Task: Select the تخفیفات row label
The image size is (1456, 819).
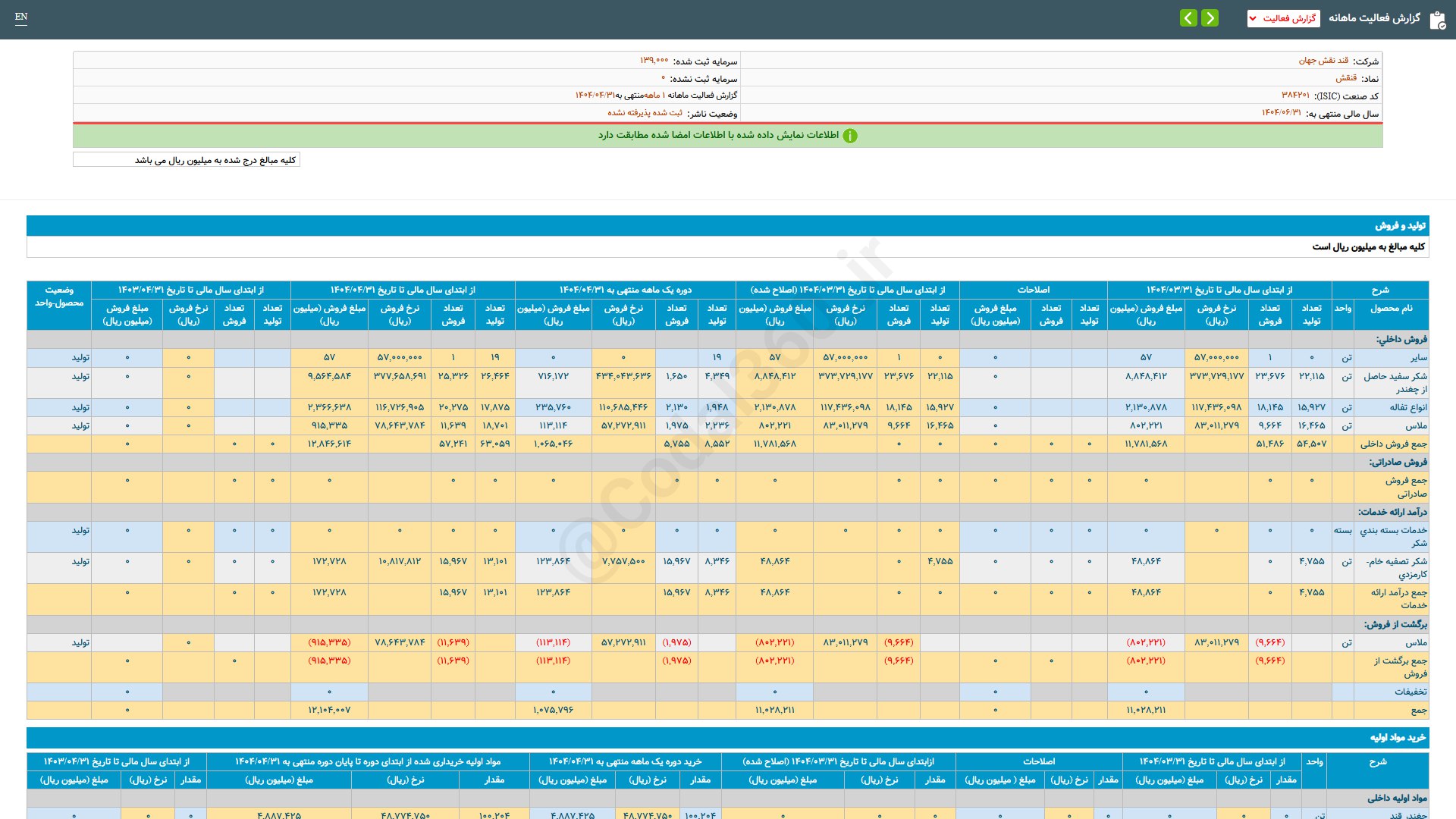Action: (1410, 692)
